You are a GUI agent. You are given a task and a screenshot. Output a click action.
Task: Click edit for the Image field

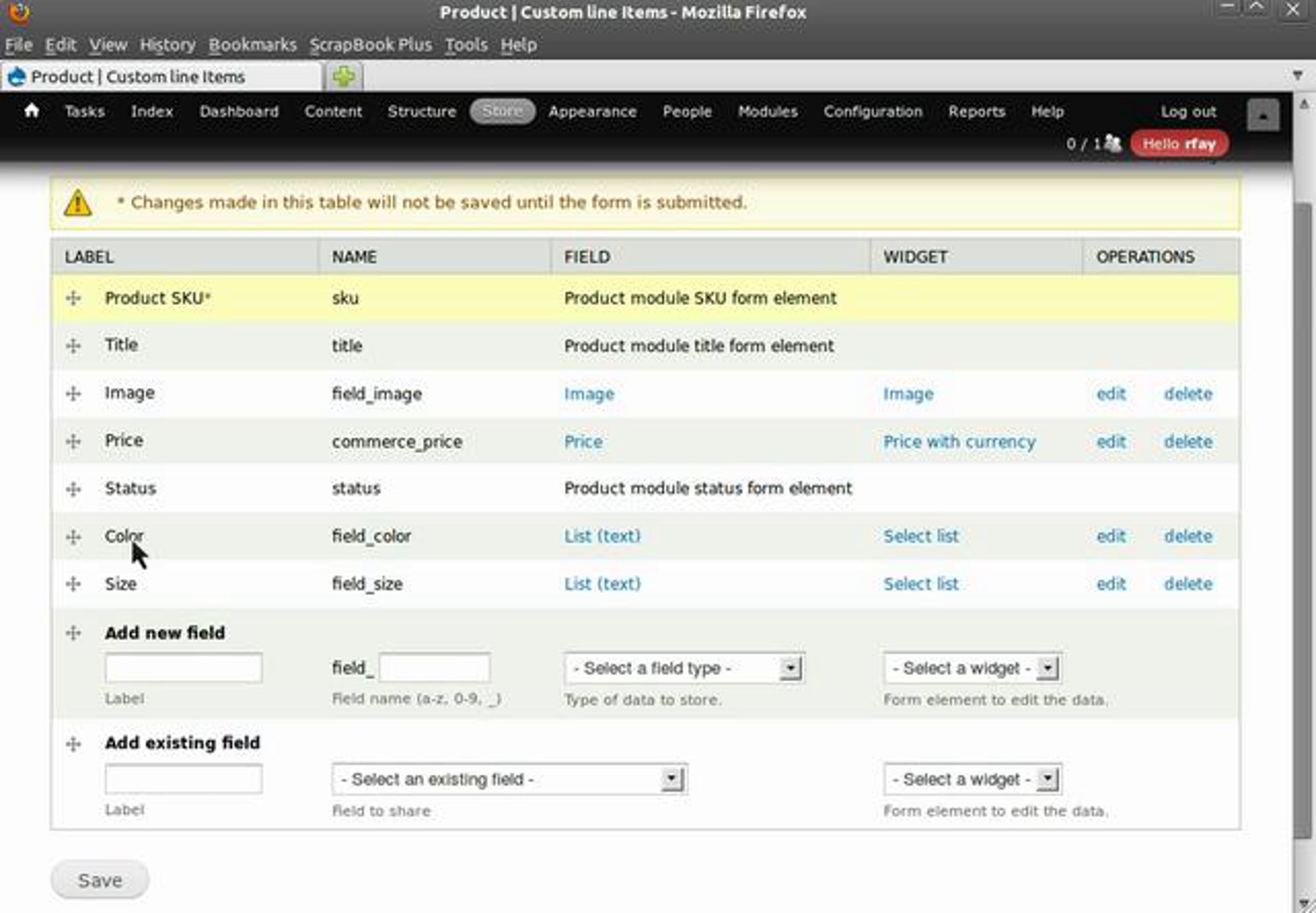click(1111, 394)
